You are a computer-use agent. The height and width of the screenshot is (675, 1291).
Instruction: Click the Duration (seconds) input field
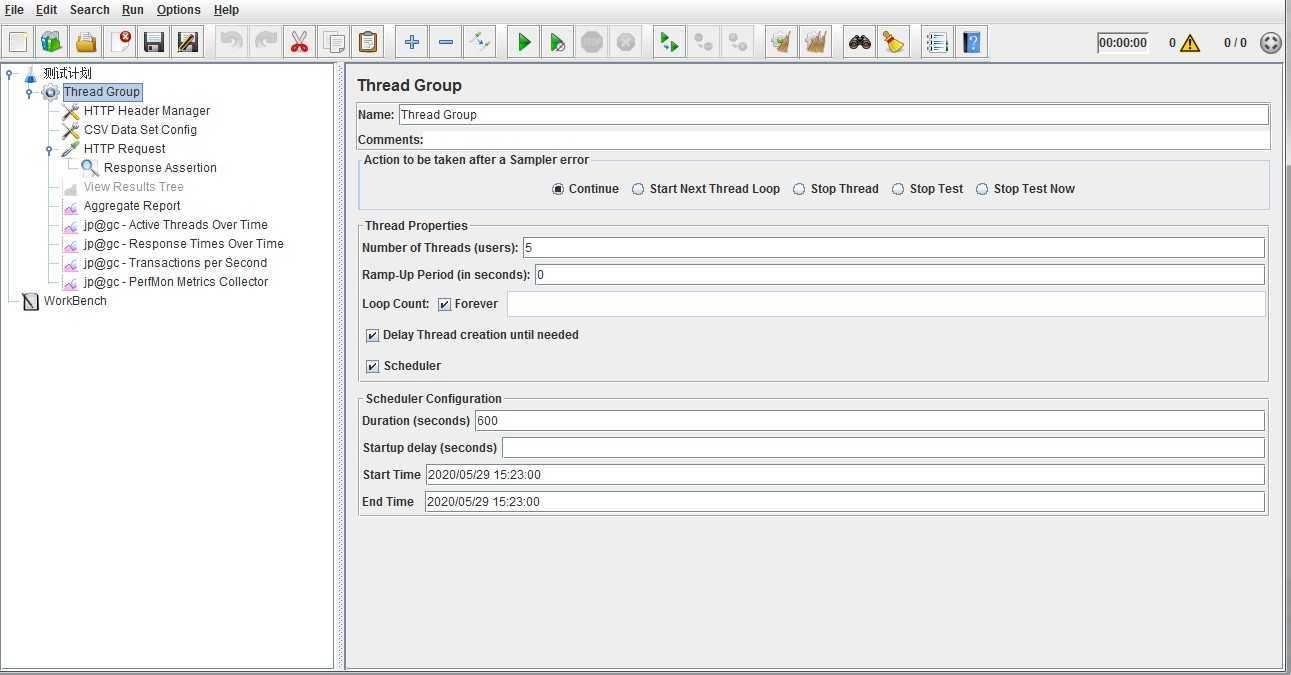coord(868,421)
